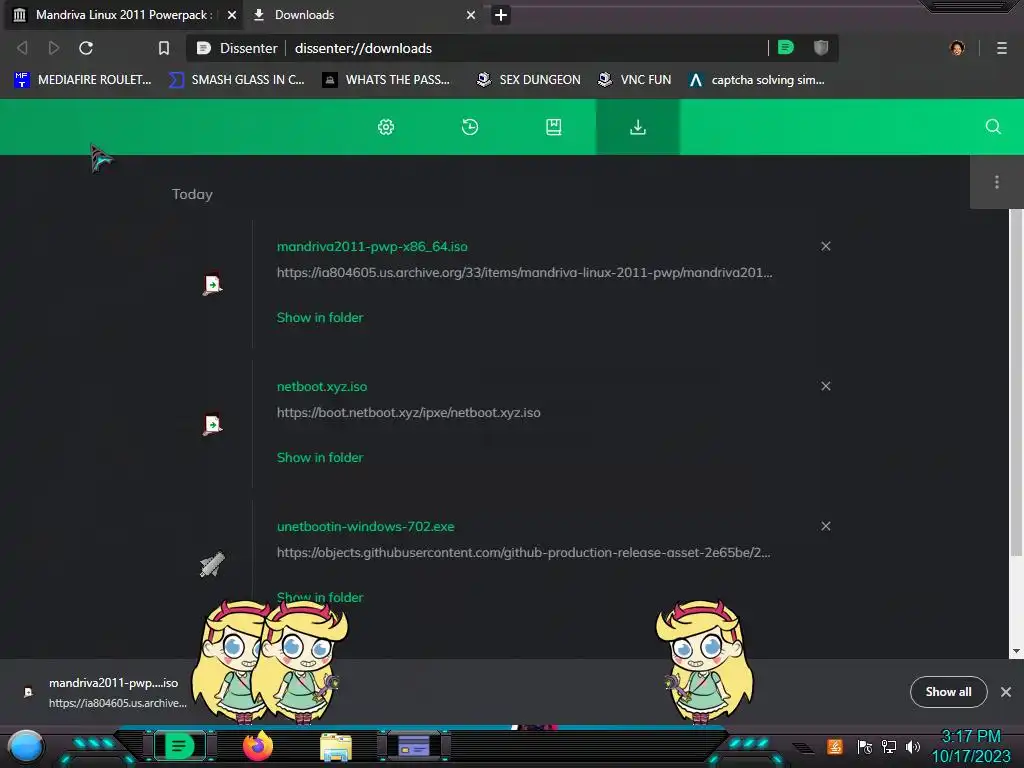Close the bottom download shelf

pyautogui.click(x=1006, y=692)
